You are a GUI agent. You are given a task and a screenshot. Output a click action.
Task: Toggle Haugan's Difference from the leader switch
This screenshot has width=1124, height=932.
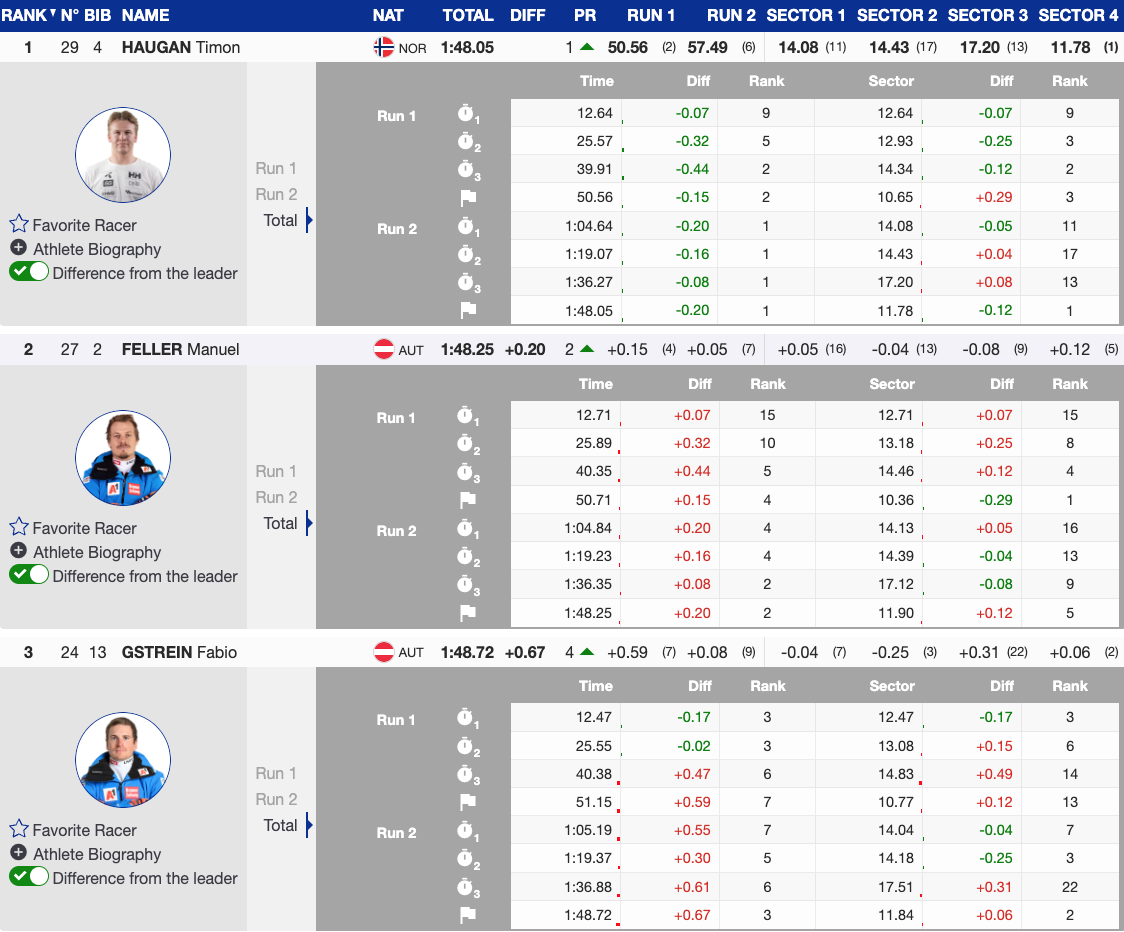pos(29,272)
